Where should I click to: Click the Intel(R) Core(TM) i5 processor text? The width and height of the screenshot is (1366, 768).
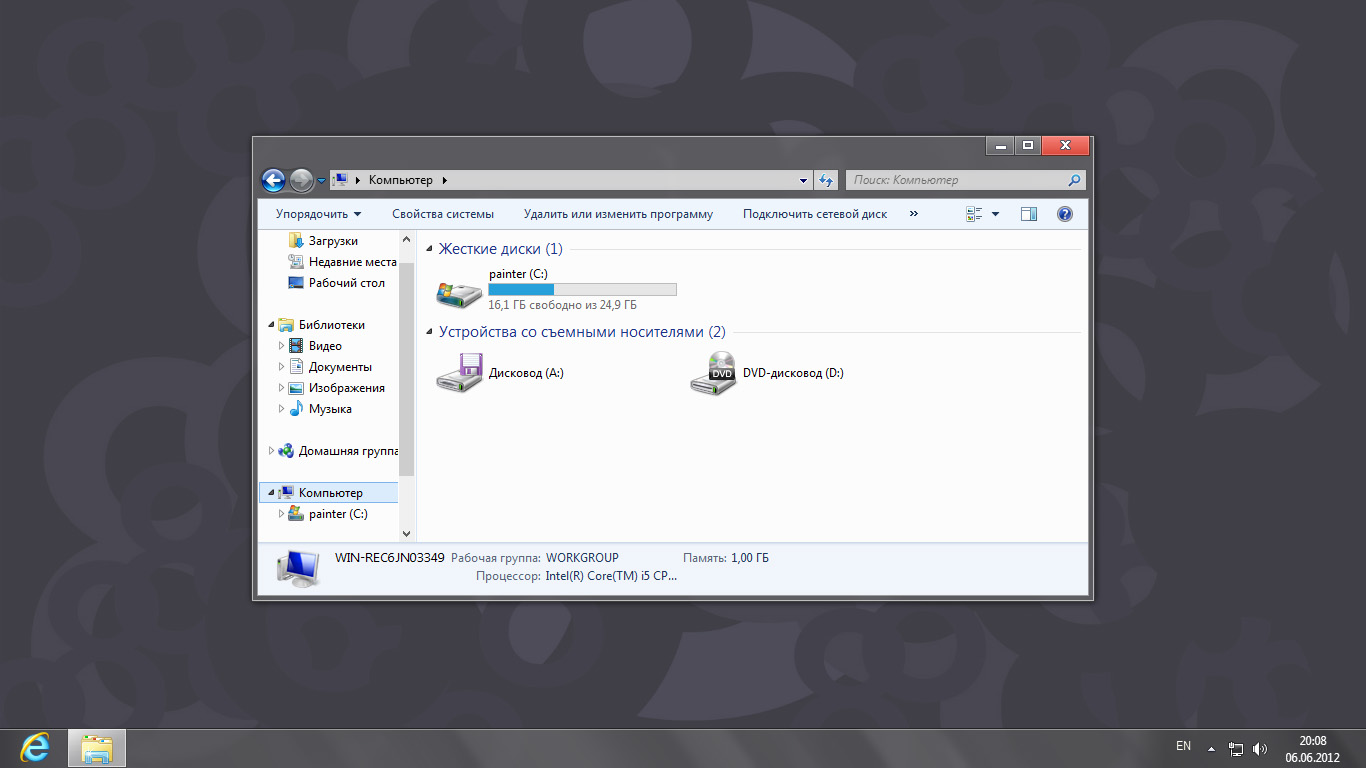click(x=611, y=577)
